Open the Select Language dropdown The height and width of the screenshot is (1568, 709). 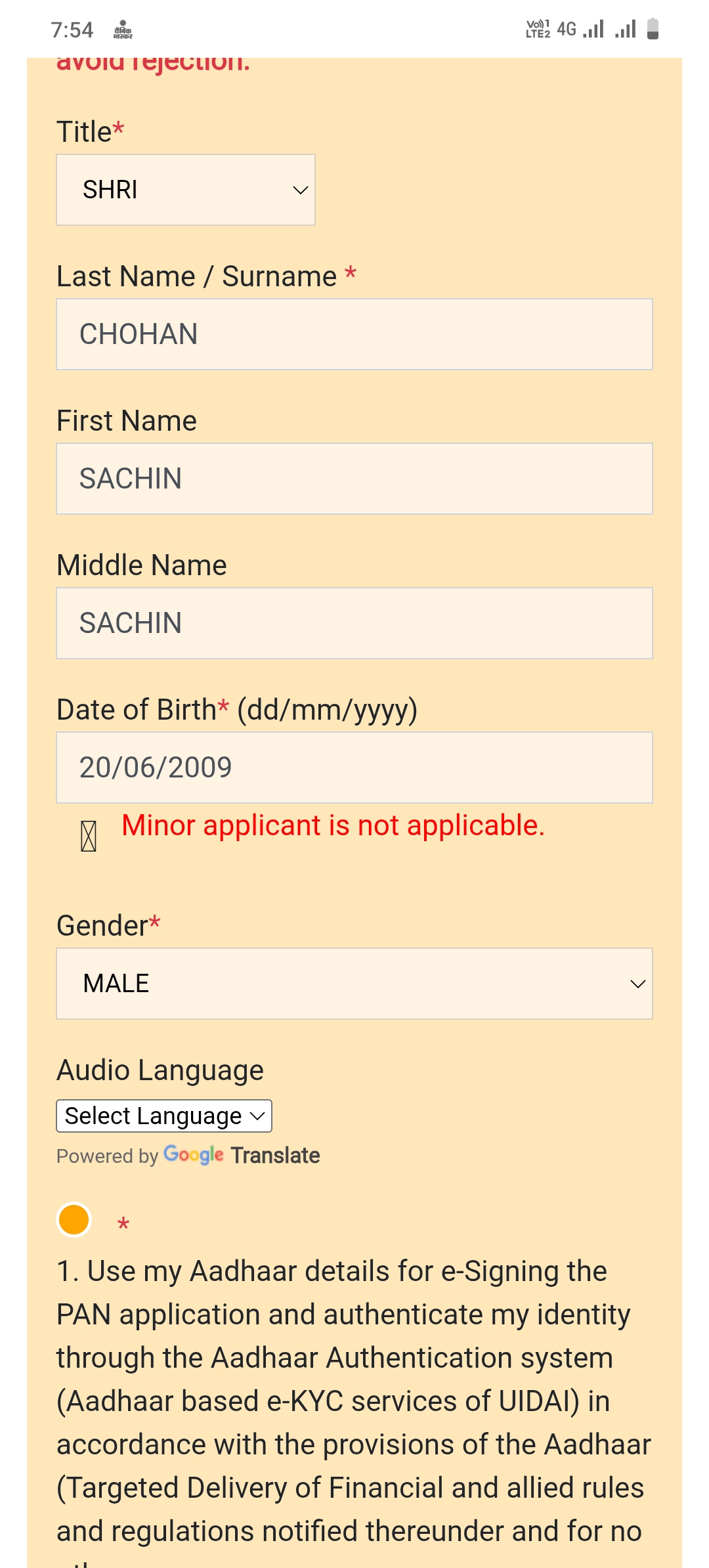pos(164,1116)
